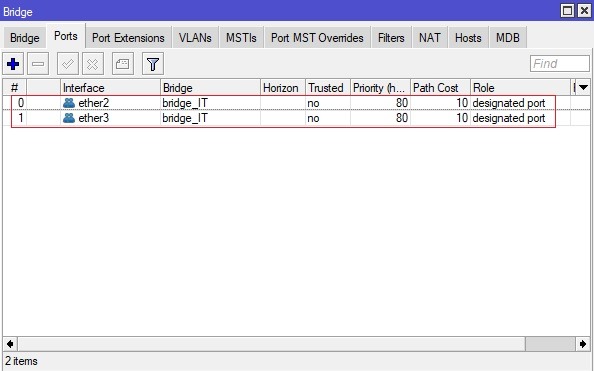Screen dimensions: 594x371
Task: Switch to the VLANs tab
Action: [x=195, y=38]
